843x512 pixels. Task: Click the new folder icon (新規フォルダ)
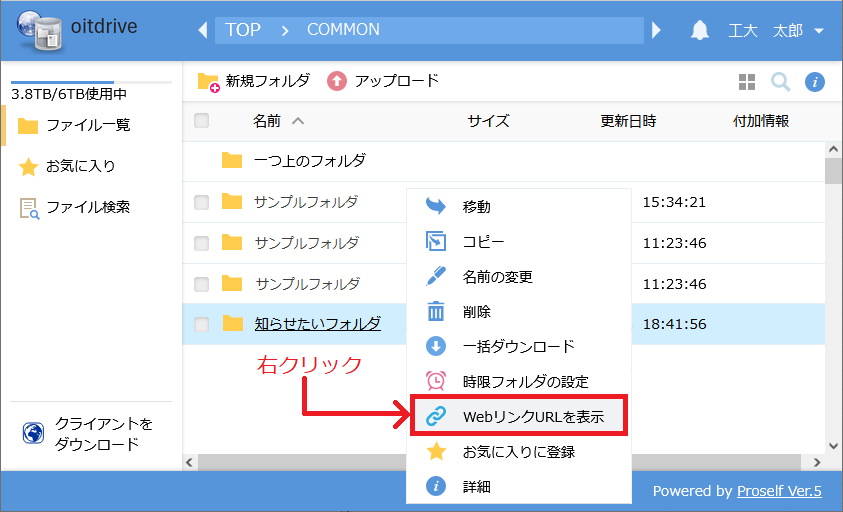tap(208, 82)
